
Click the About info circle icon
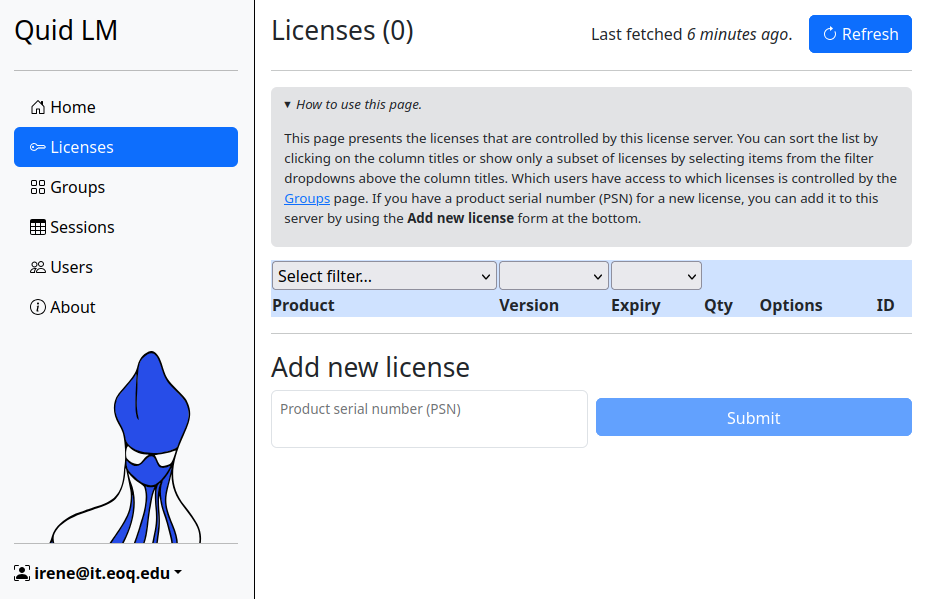[x=38, y=307]
